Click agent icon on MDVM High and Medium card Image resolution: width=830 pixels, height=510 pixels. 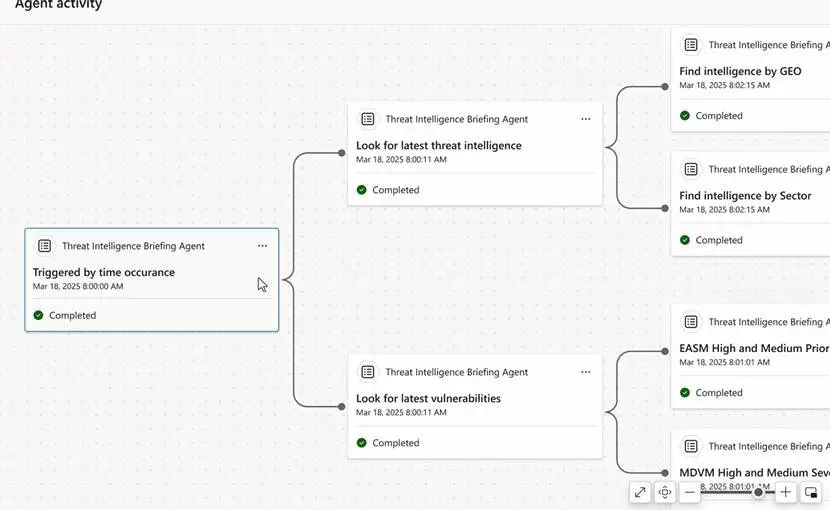(x=691, y=446)
